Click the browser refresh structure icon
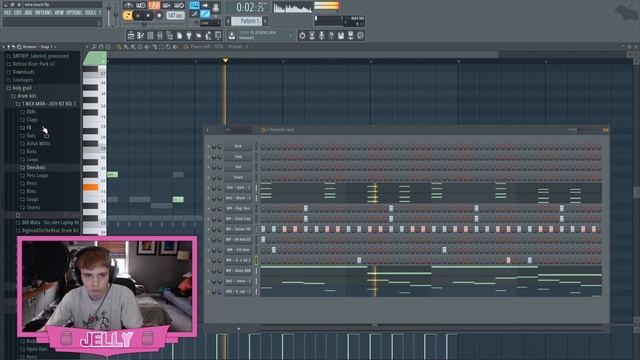Screen dimensions: 640x360 13,47
